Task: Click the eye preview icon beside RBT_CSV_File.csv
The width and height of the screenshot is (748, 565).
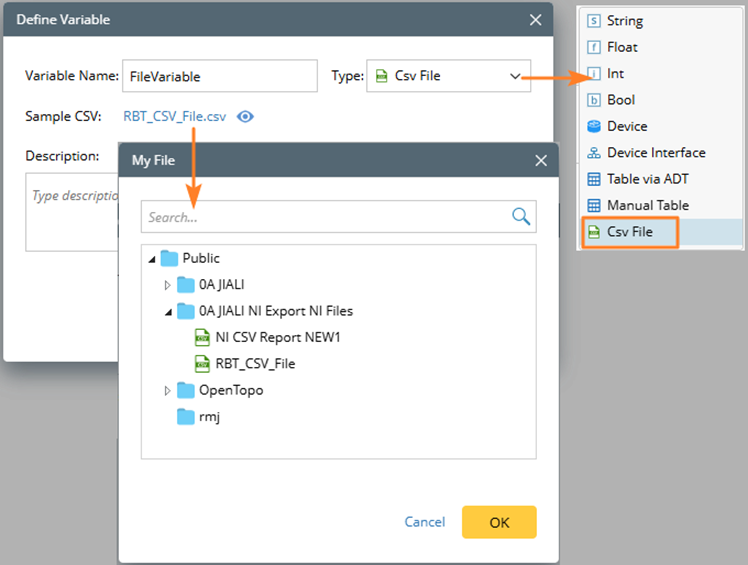Action: [245, 117]
